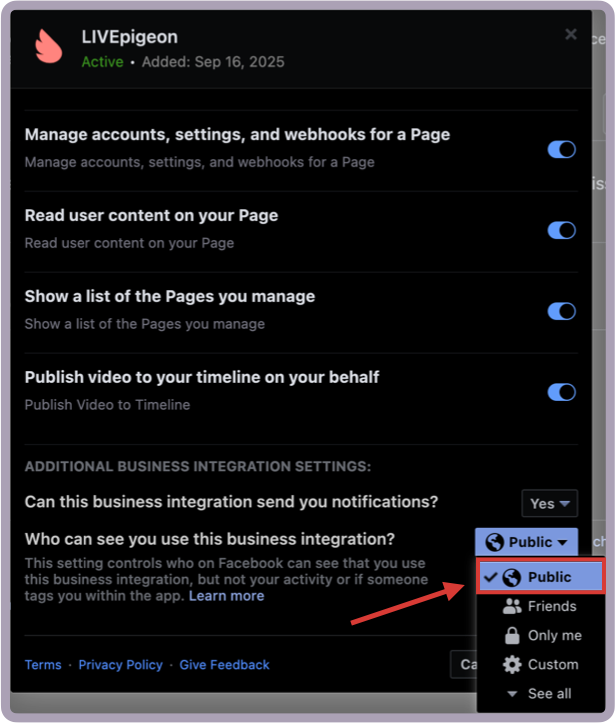Viewport: 615px width, 723px height.
Task: Click 'Who can see you use this business integration?'
Action: [210, 539]
